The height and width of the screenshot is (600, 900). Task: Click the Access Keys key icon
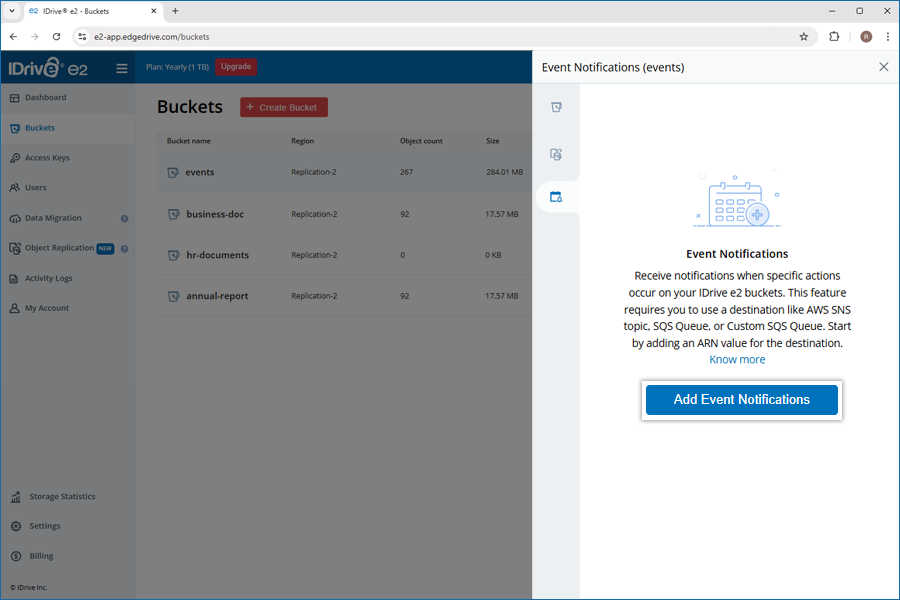(15, 158)
